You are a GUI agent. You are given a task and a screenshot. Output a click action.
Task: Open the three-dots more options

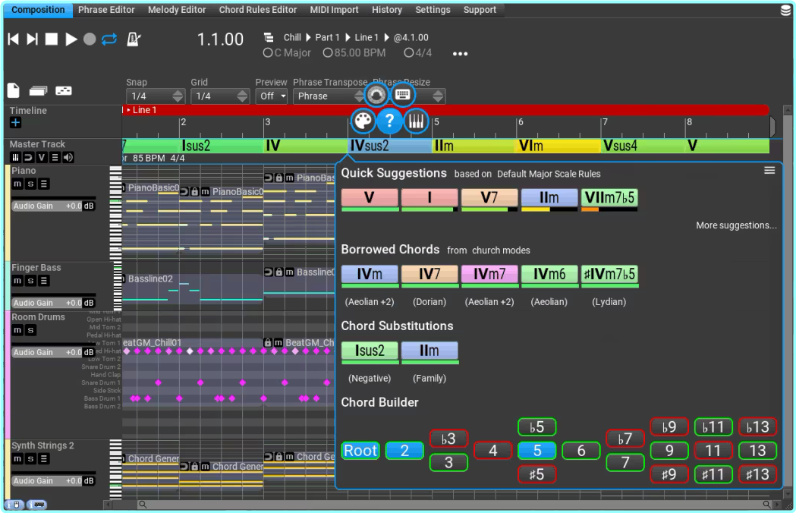[460, 54]
